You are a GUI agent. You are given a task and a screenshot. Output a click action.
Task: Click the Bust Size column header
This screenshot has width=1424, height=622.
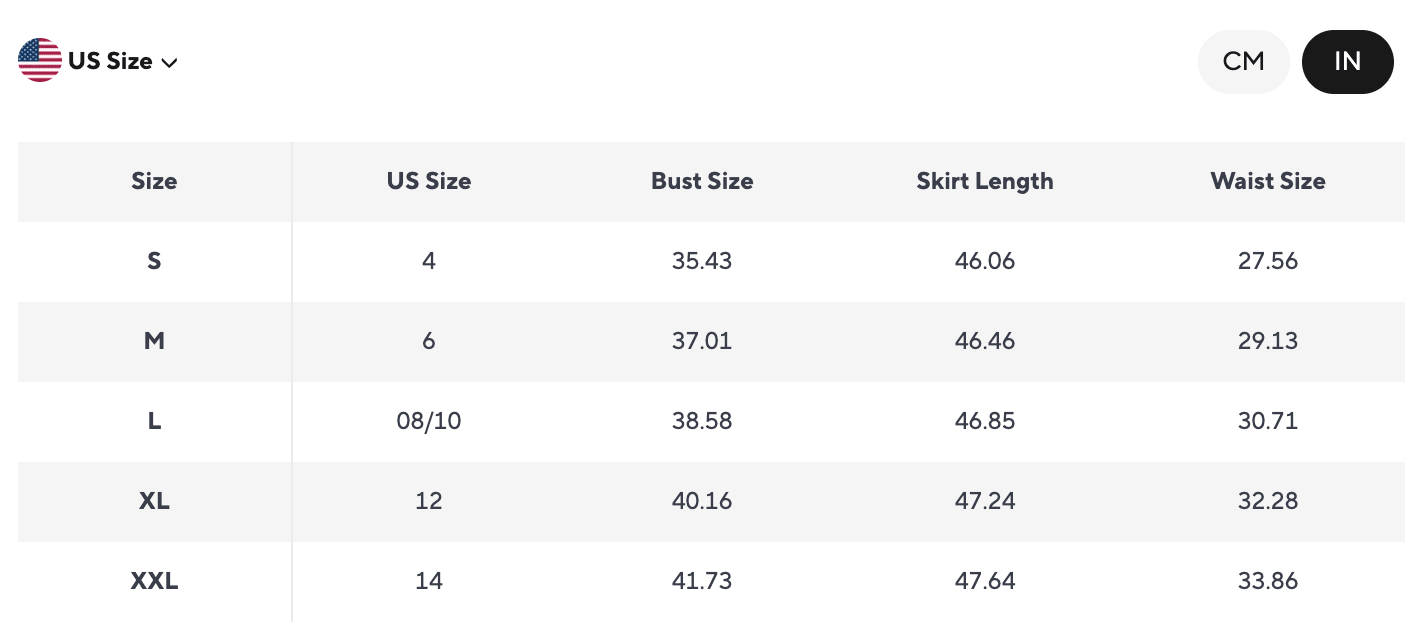(702, 181)
